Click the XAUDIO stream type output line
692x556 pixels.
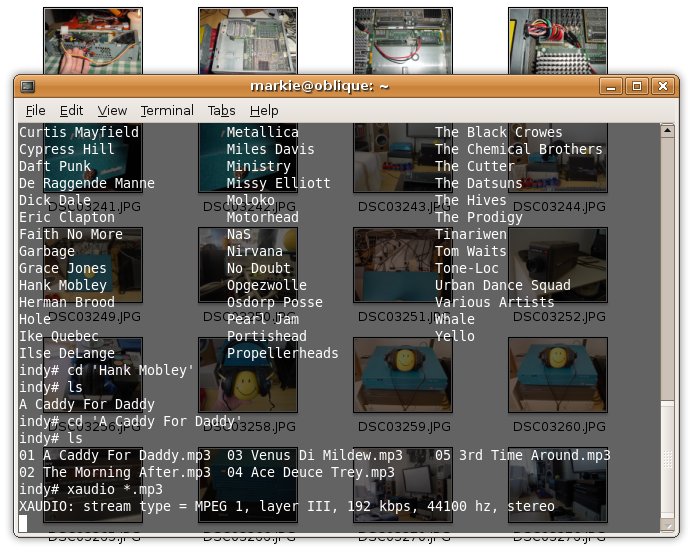click(287, 506)
